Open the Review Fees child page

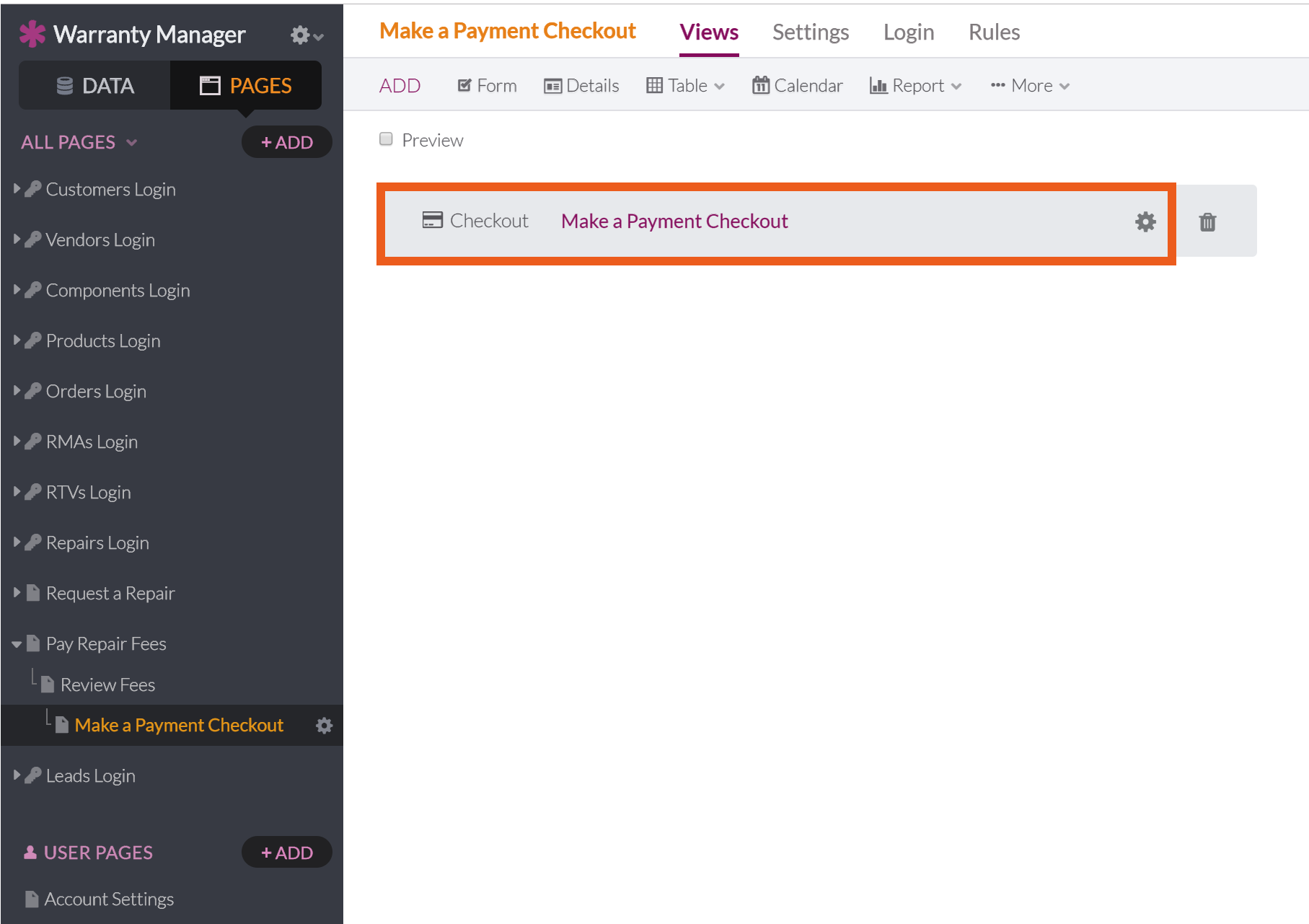coord(107,685)
